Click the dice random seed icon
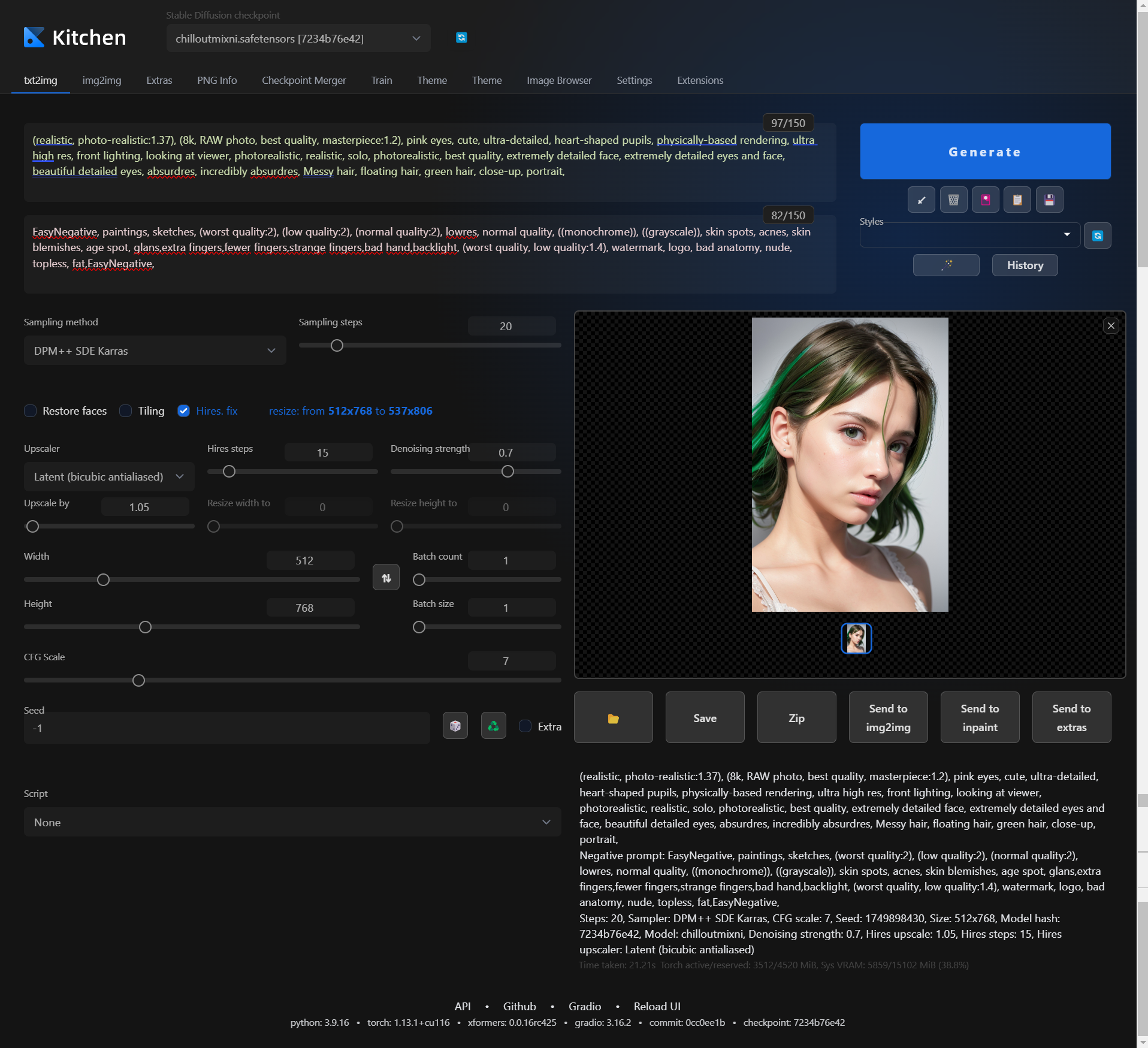Screen dimensions: 1148x1048 tap(455, 726)
